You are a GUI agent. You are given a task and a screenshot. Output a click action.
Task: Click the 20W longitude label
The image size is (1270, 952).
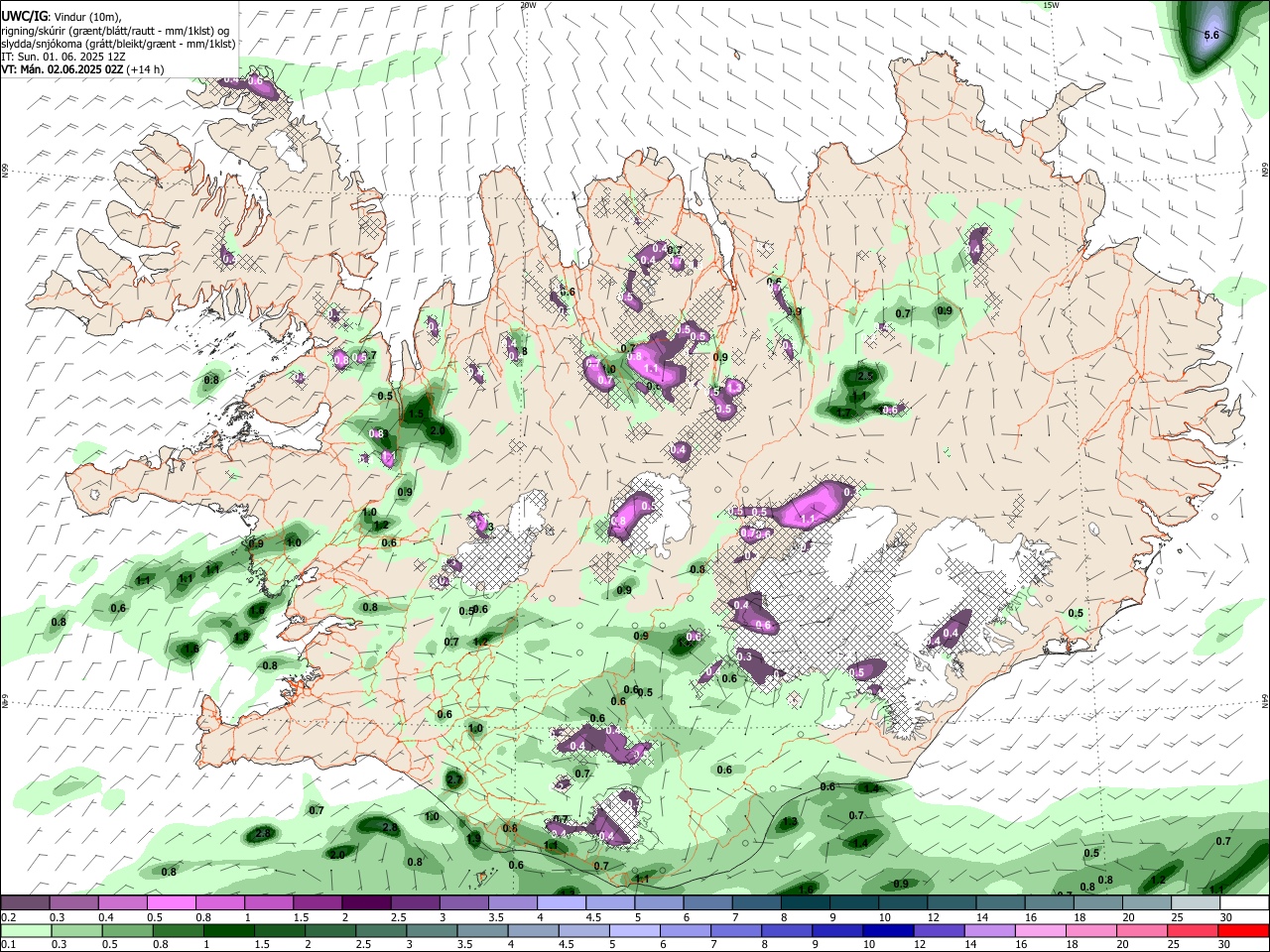point(528,5)
